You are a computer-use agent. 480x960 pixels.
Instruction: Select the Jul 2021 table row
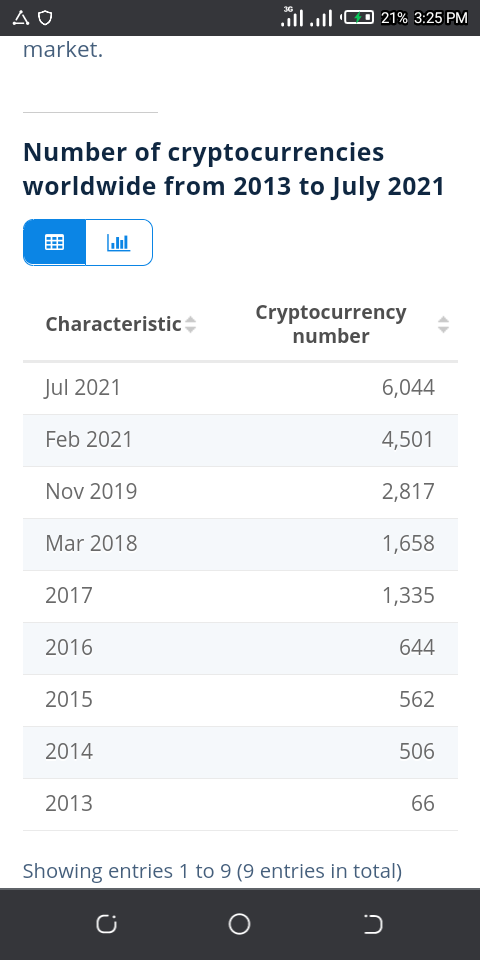[x=240, y=388]
